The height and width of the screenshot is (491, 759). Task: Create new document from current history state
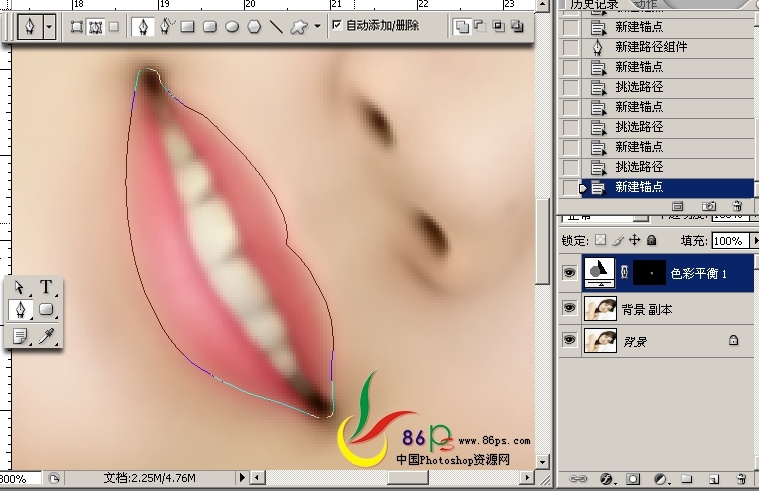(x=678, y=206)
